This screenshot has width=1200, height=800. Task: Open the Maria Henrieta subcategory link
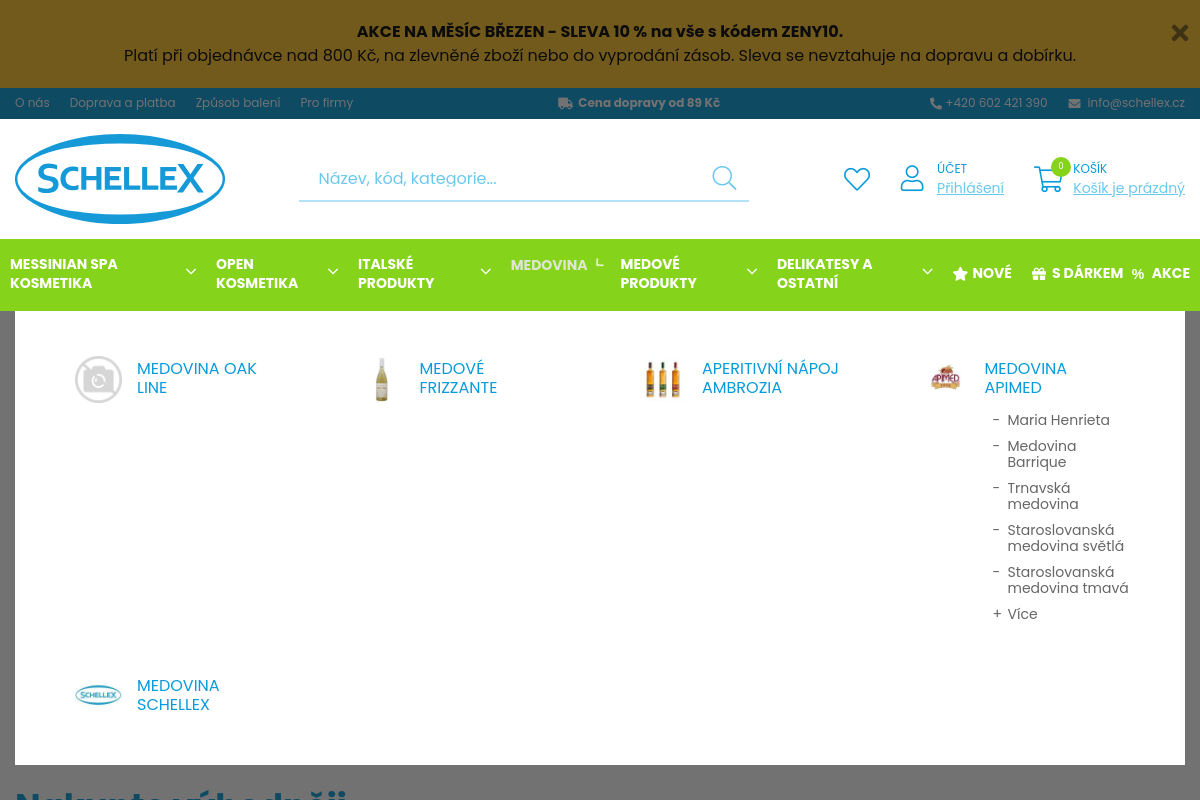(x=1058, y=420)
